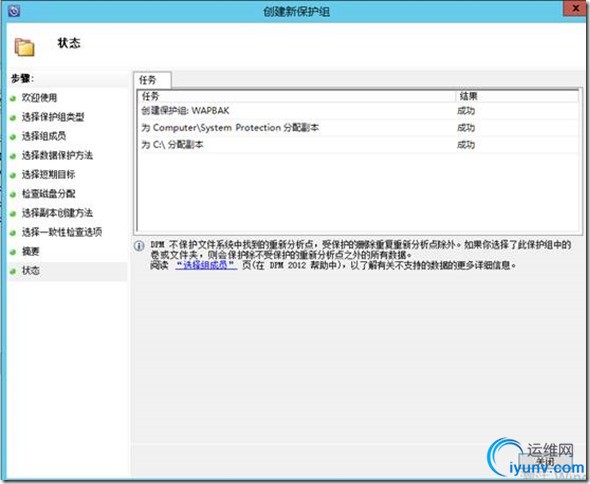Screen dimensions: 590x484
Task: Select the 选择数据保护方法 step
Action: pyautogui.click(x=57, y=155)
